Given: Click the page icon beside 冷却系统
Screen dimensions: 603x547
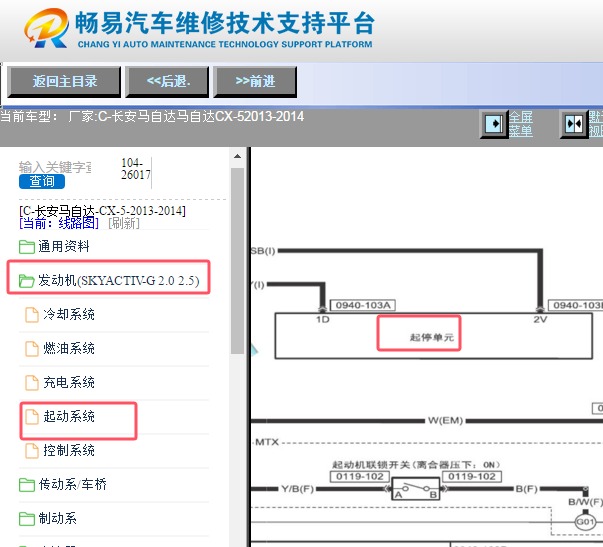Looking at the screenshot, I should pos(32,315).
